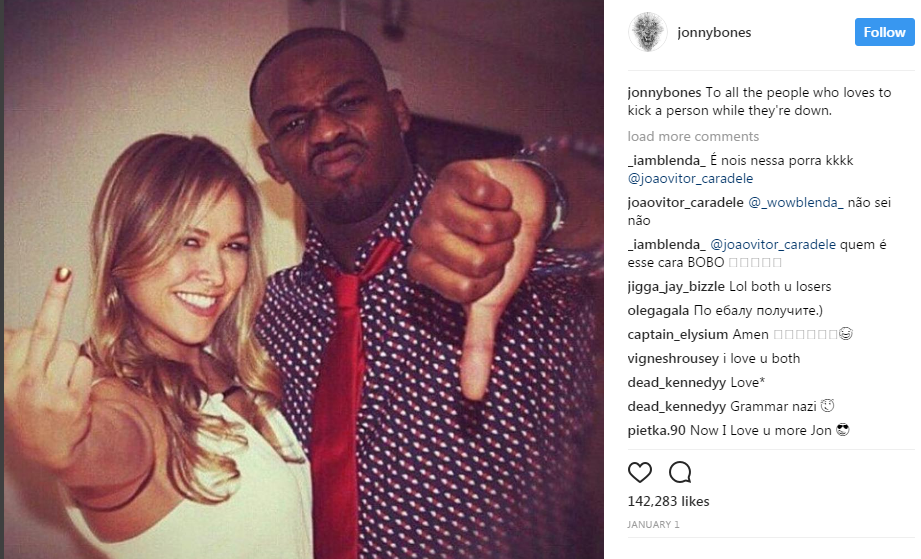Open pietka.90's profile

pos(657,430)
